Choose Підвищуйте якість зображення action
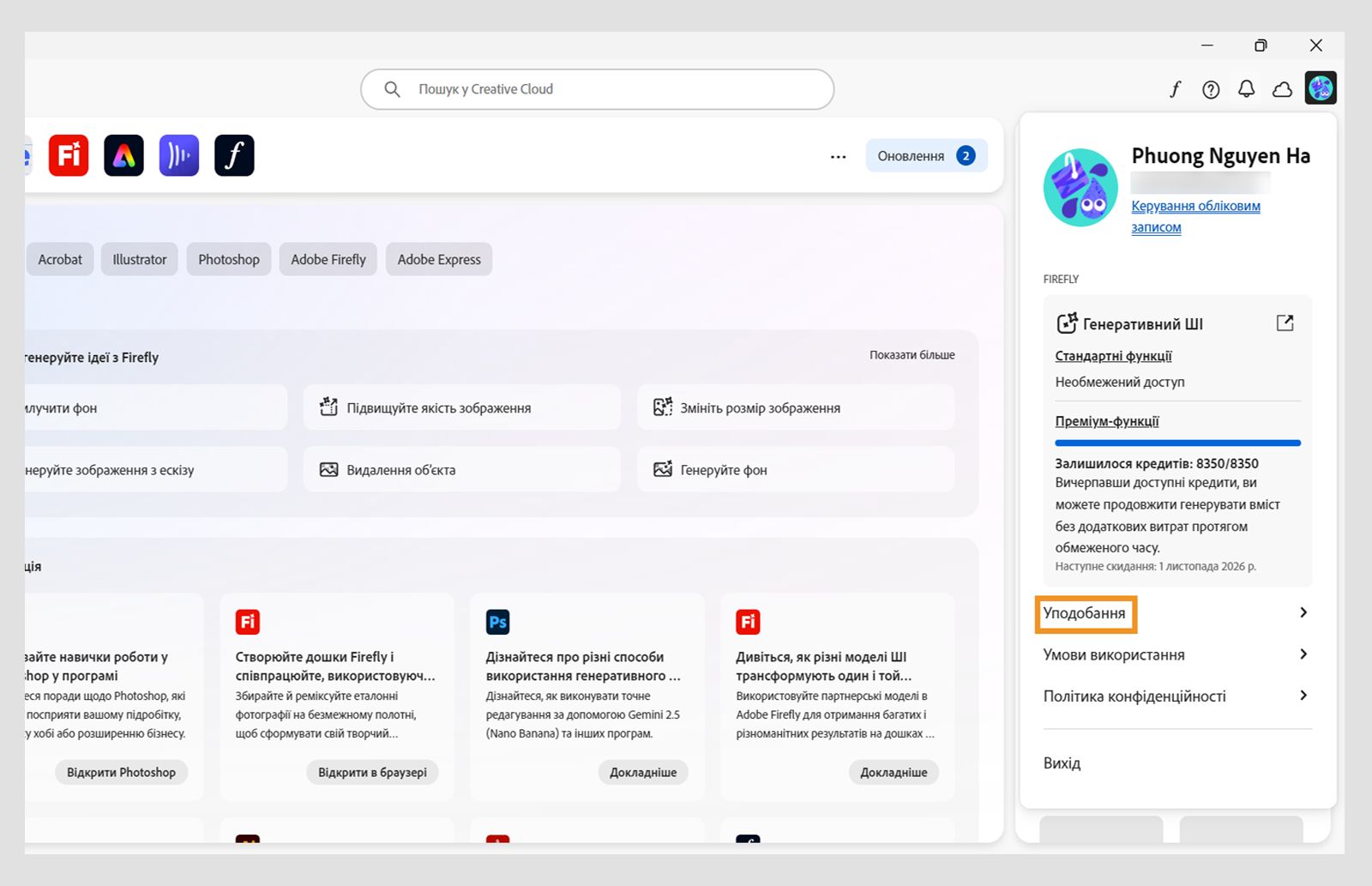1372x886 pixels. coord(462,407)
